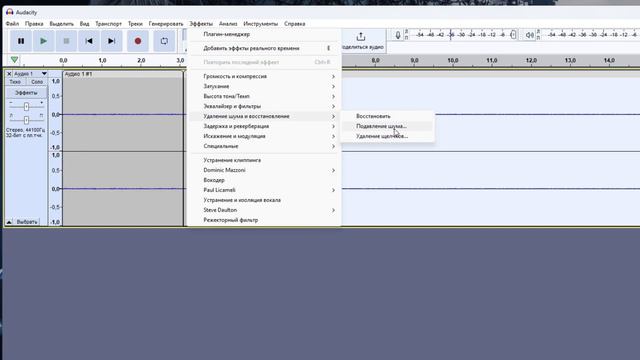Click the 10,0 mark on the timeline ruler
Screen dimensions: 640x360
453,60
